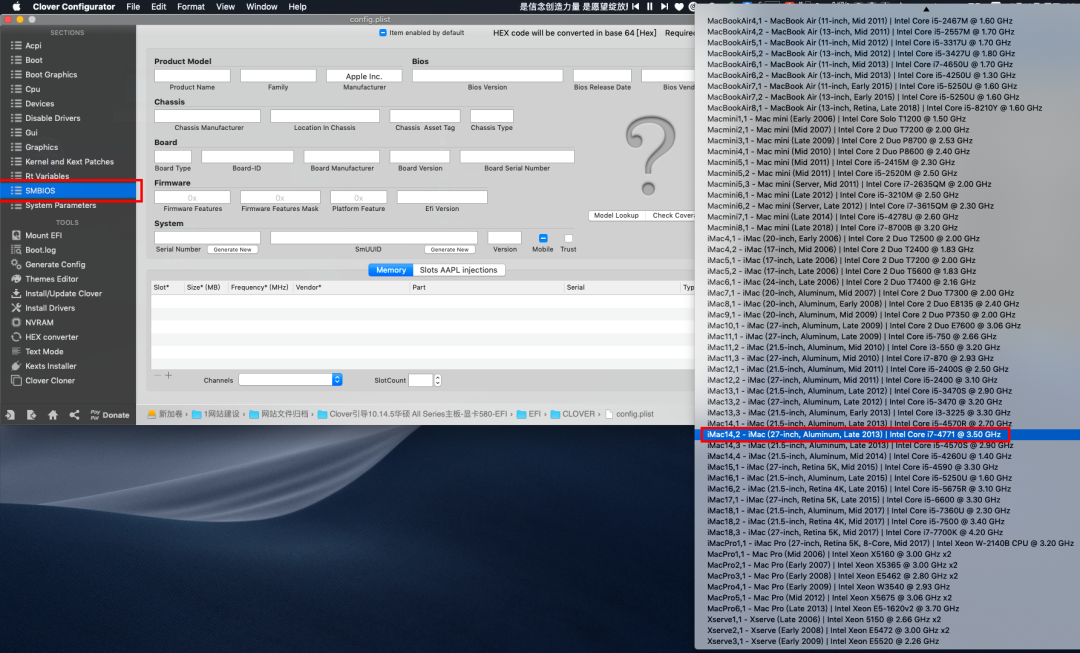Click the Efi Version input field

(442, 197)
